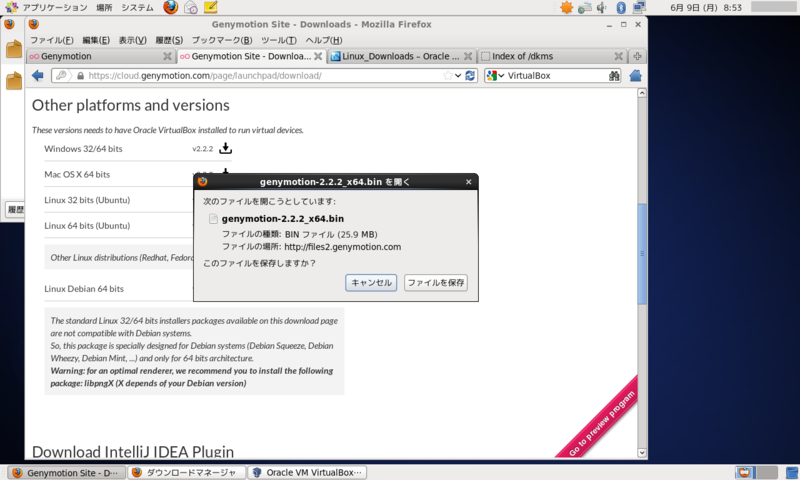Switch to Genymotion Site taskbar window
This screenshot has width=800, height=480.
pyautogui.click(x=67, y=472)
